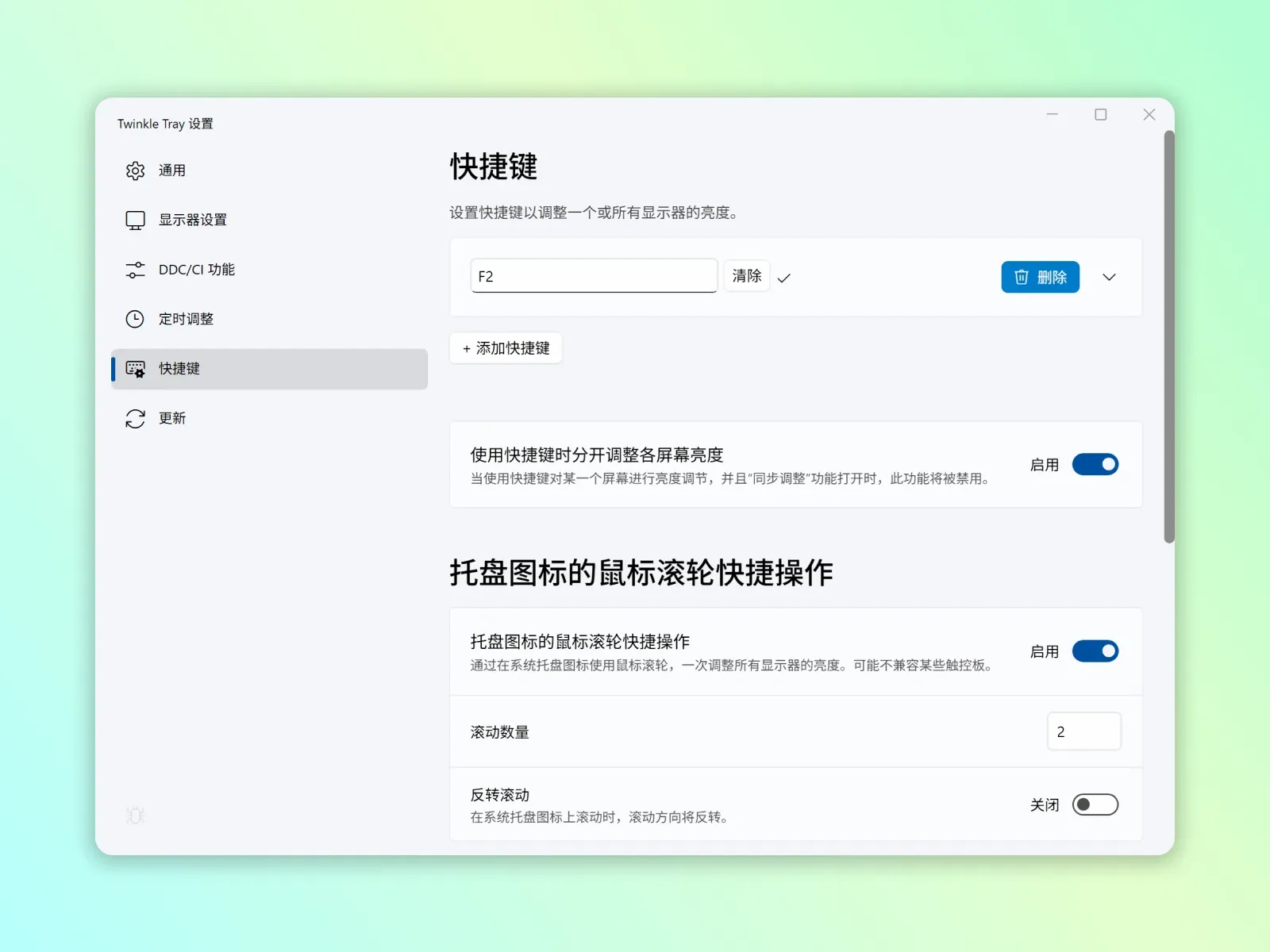The image size is (1270, 952).
Task: Click the bug icon at sidebar bottom
Action: tap(135, 815)
